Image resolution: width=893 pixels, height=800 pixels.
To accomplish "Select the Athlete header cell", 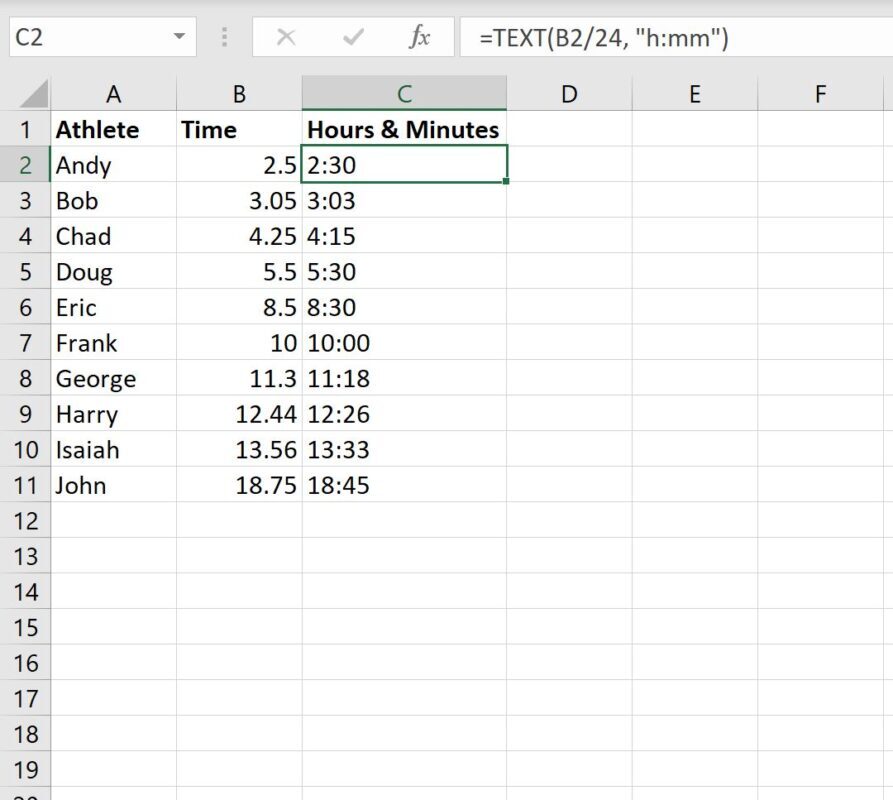I will coord(114,129).
